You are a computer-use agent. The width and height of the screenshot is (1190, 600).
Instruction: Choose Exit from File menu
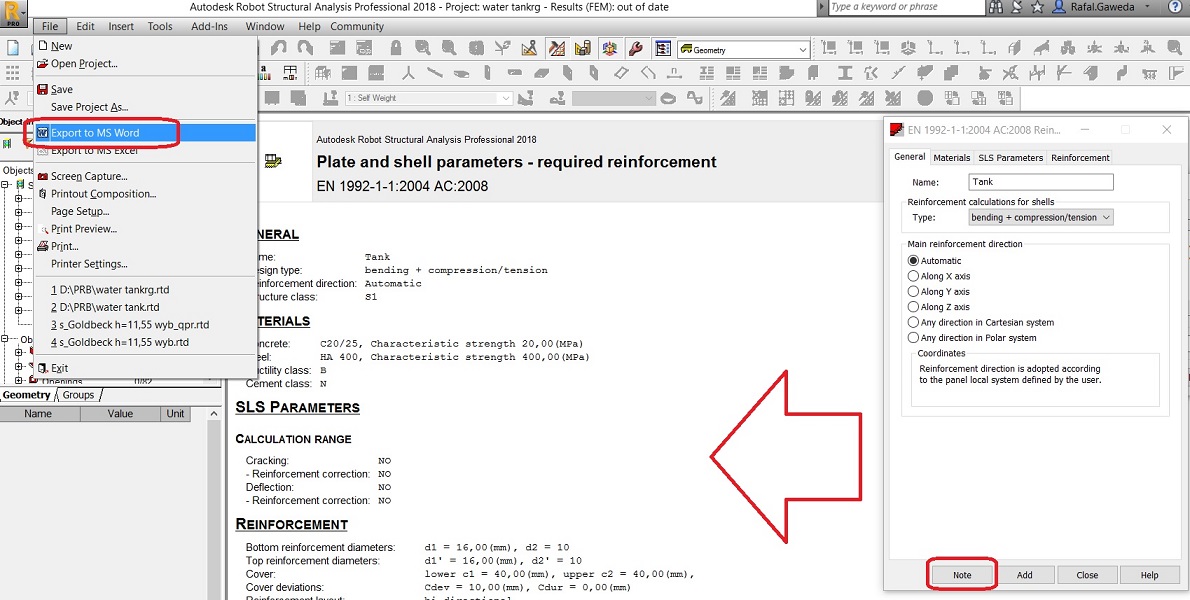click(x=144, y=368)
